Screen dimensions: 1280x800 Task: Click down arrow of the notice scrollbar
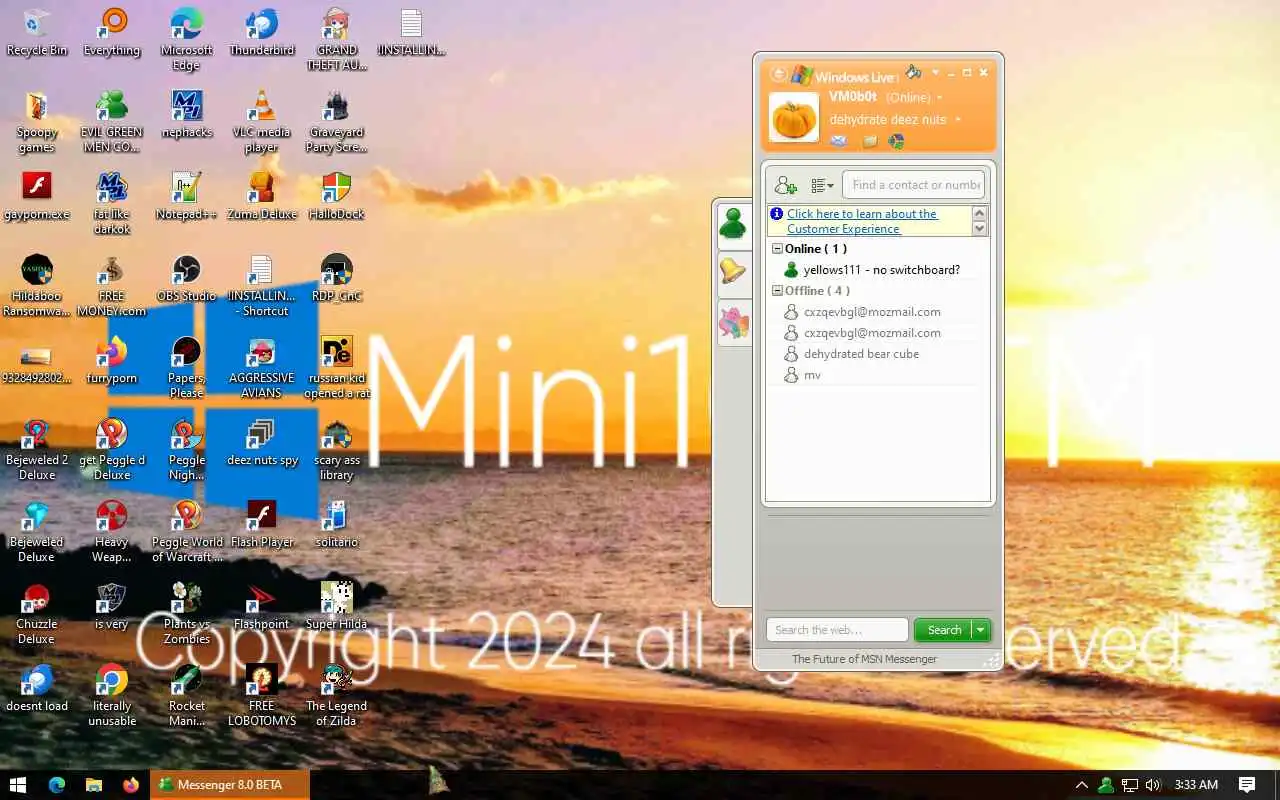980,229
